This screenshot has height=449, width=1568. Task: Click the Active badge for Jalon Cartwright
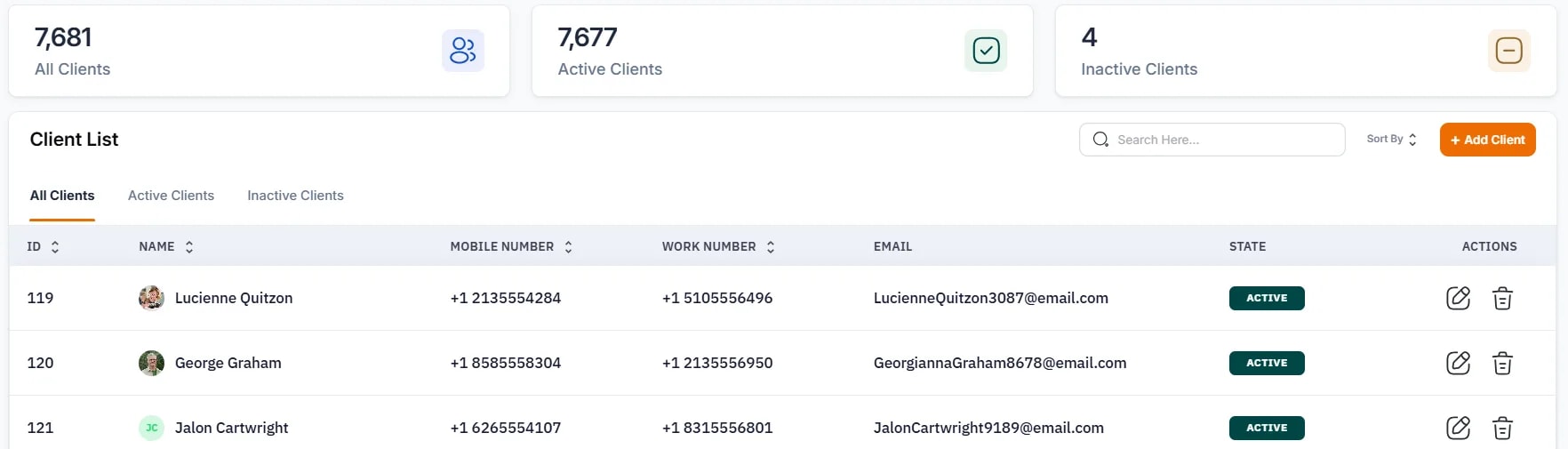tap(1267, 428)
